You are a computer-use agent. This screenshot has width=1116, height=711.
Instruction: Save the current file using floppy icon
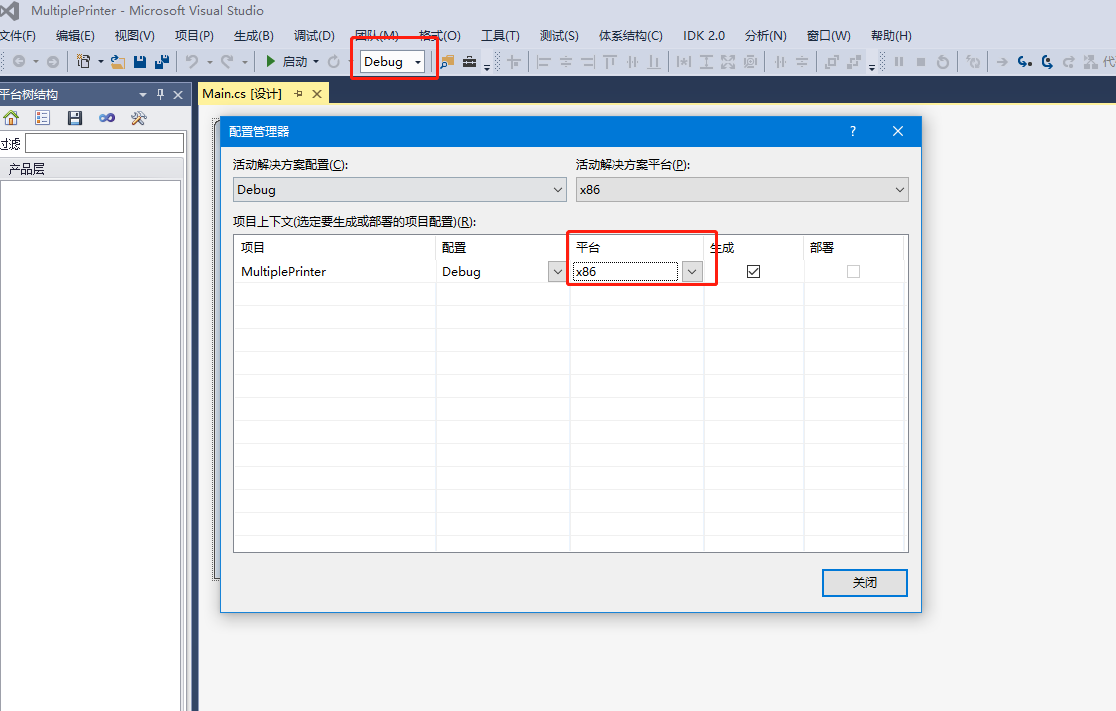pyautogui.click(x=140, y=62)
